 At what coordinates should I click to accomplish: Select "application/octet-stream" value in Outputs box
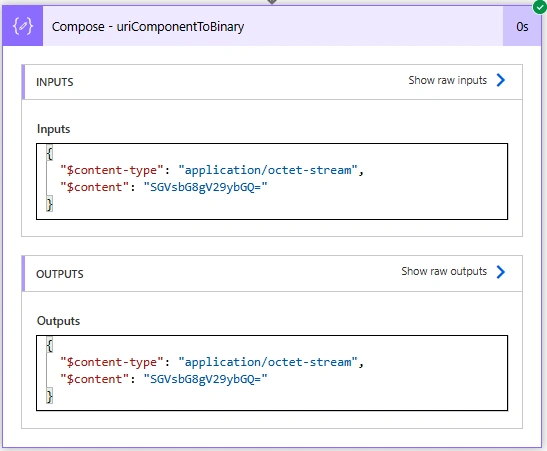point(268,362)
